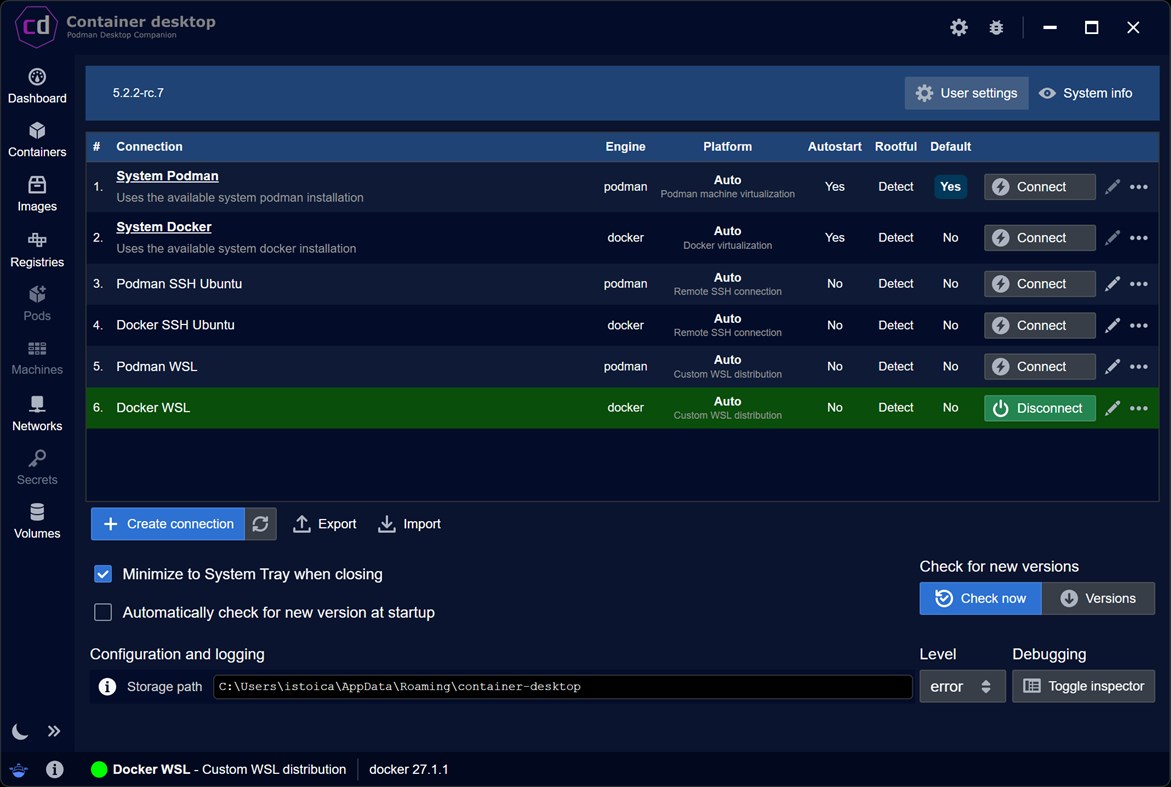This screenshot has height=787, width=1171.
Task: Open the Secrets sidebar section
Action: point(37,467)
